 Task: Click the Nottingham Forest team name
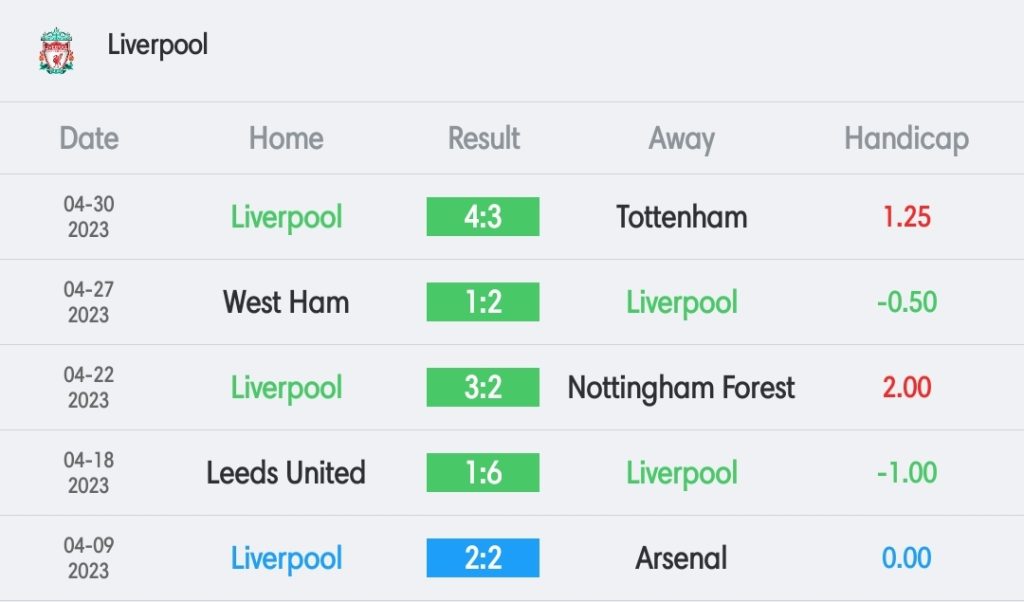pos(681,388)
